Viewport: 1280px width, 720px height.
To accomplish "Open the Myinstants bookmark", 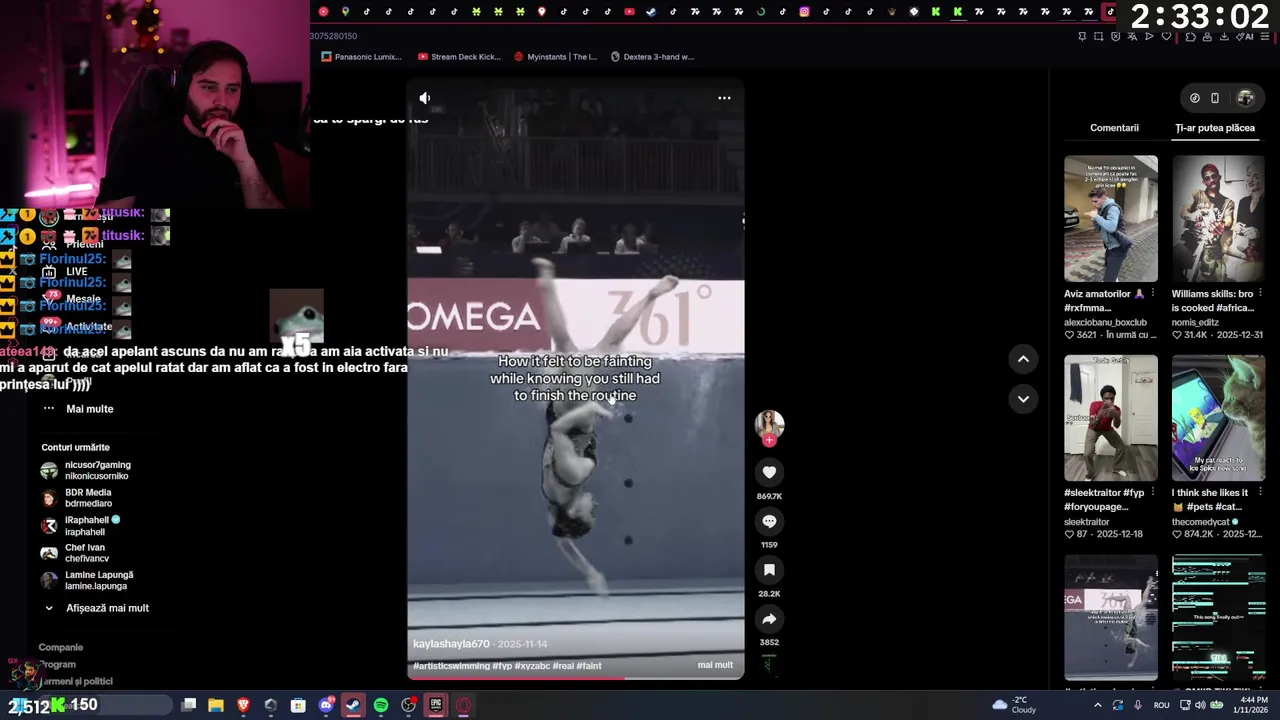I will [x=555, y=57].
